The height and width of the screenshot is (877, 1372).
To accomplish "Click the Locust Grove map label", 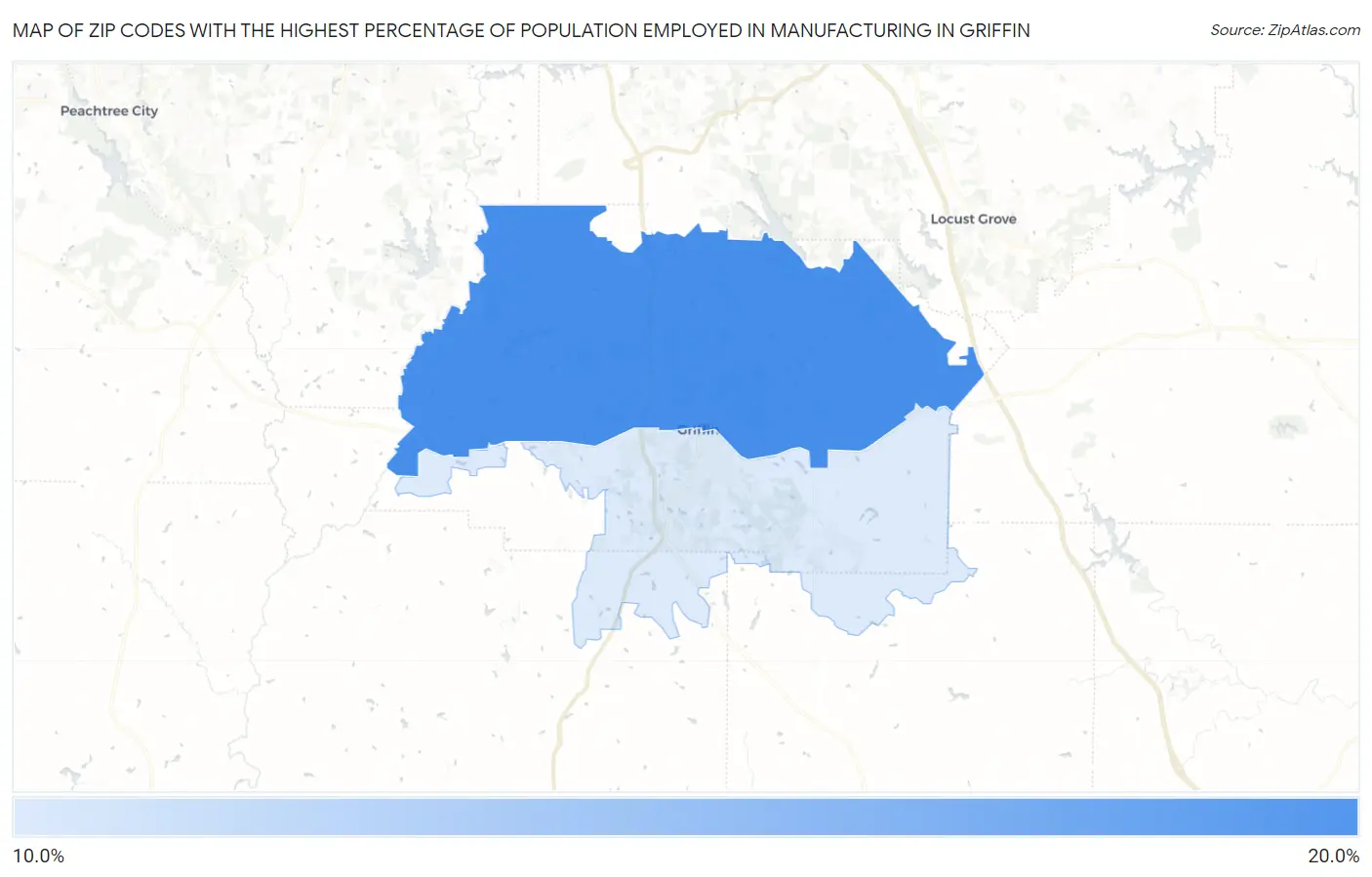I will click(973, 219).
